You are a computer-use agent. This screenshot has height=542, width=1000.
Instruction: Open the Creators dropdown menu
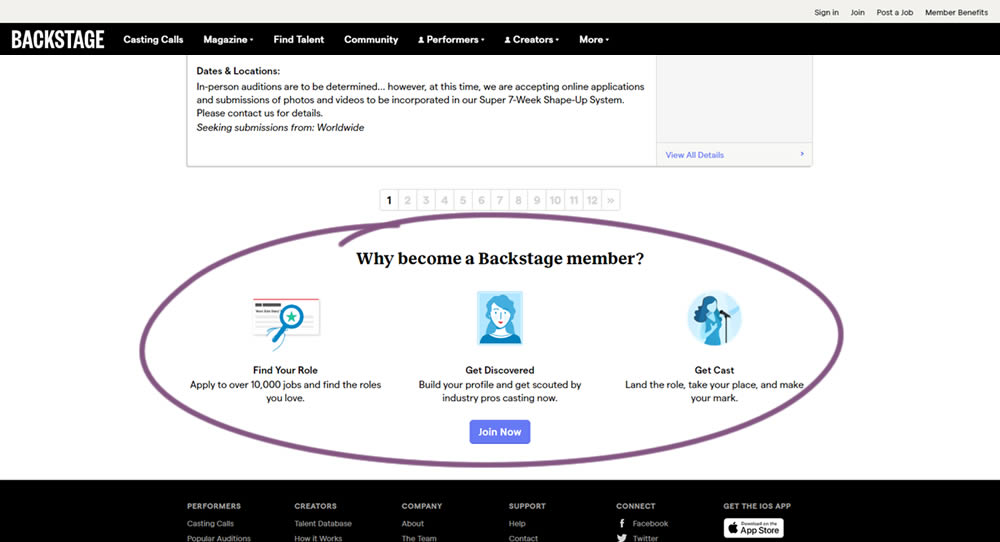(532, 40)
